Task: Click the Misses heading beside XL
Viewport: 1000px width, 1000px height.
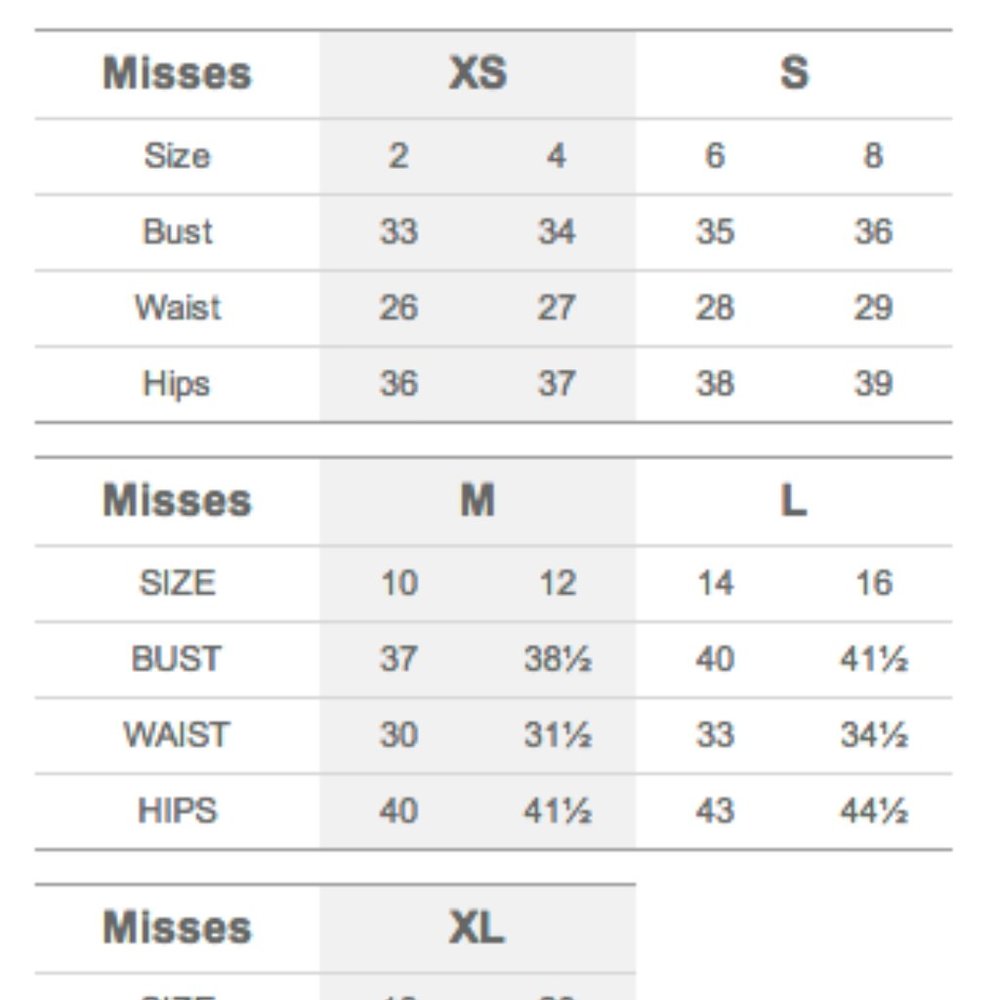Action: point(177,929)
